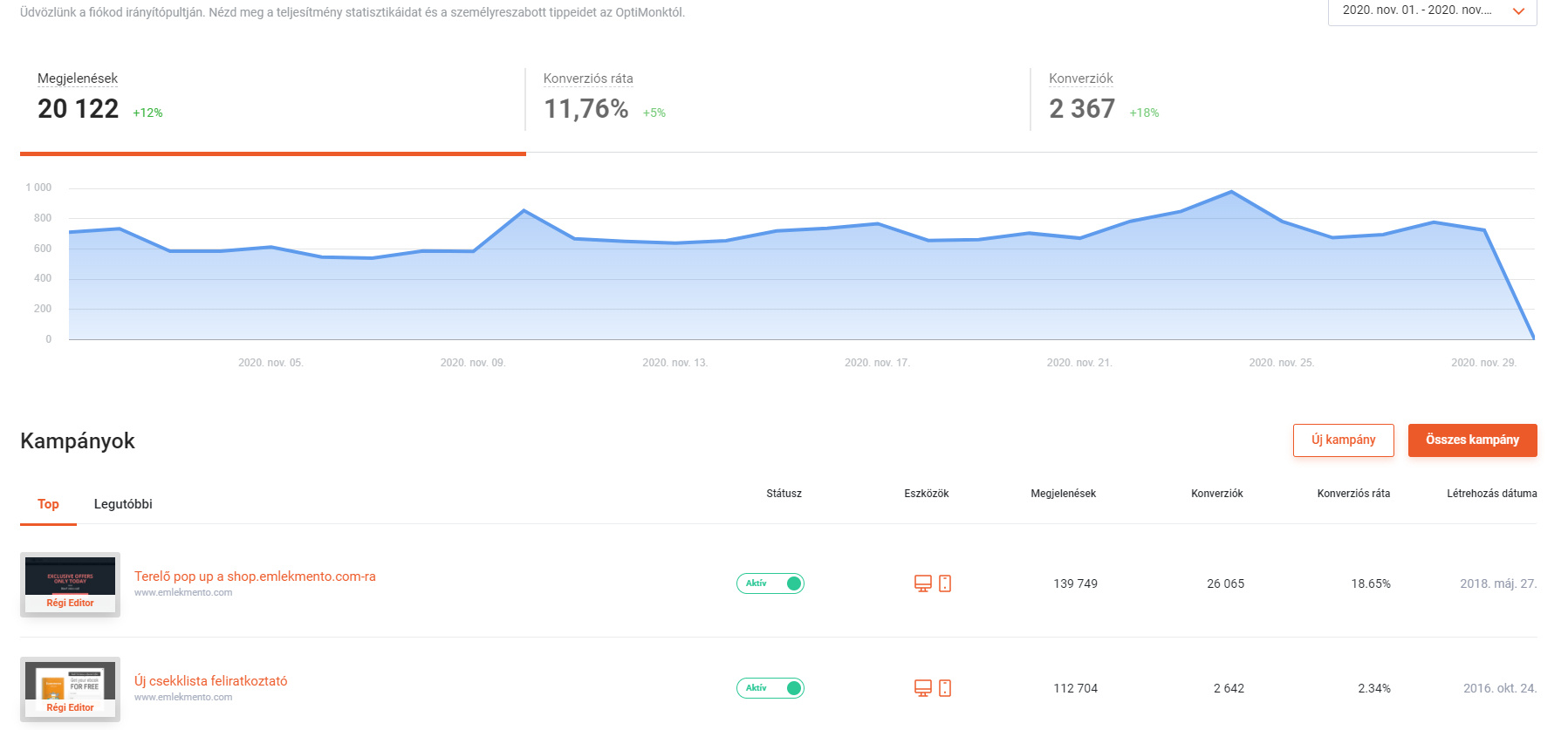Image resolution: width=1568 pixels, height=730 pixels.
Task: Click the Terelő pop up campaign thumbnail
Action: [70, 583]
